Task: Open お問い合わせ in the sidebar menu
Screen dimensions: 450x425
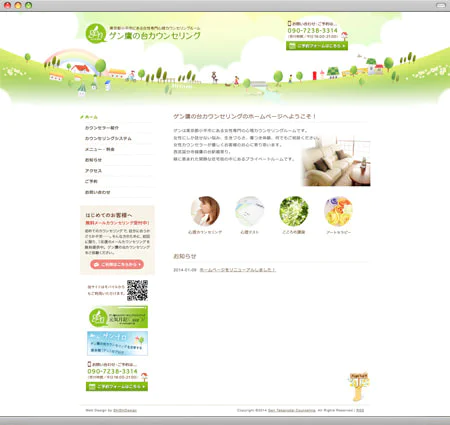Action: click(97, 192)
